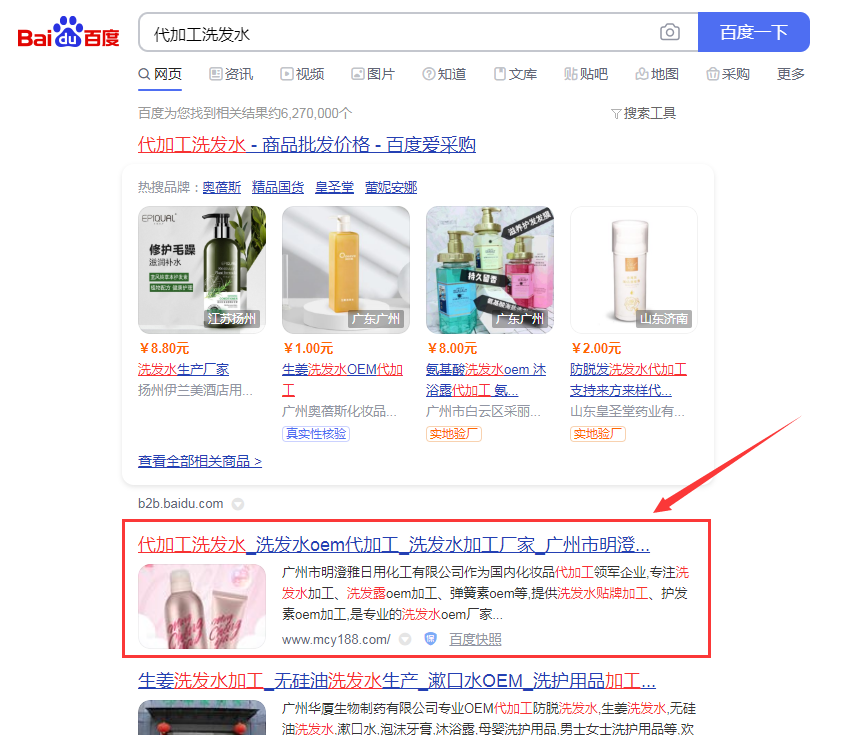Screen dimensions: 845x735
Task: Click 实地验厂 badge under 山东皇圣堂药业
Action: 598,434
